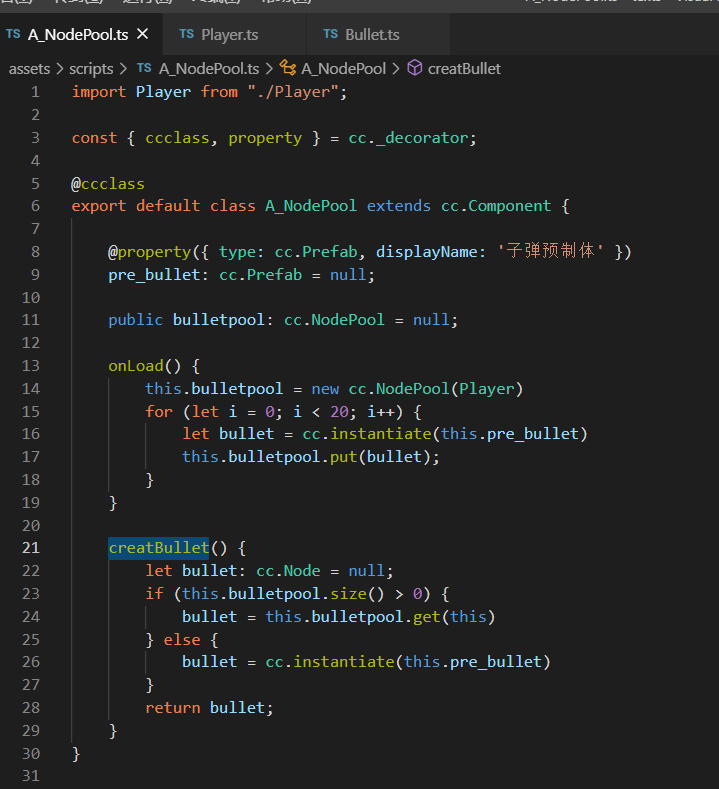Click 'get' method call on line 24
719x789 pixels.
point(427,617)
